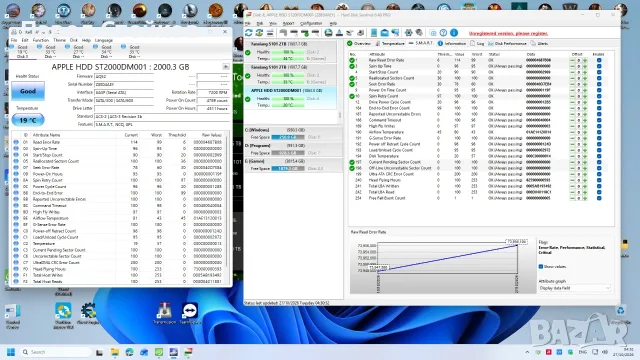
Task: Click the minus offset for Seek Error Rate row
Action: pos(572,84)
